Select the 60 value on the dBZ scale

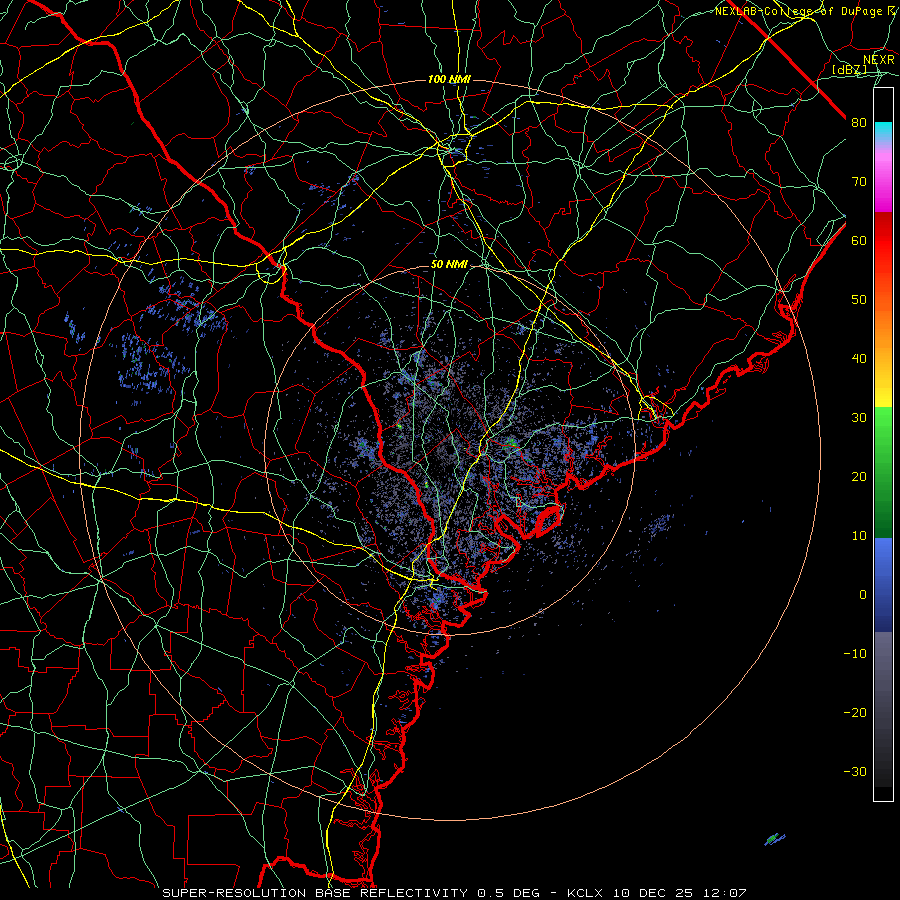tap(859, 241)
